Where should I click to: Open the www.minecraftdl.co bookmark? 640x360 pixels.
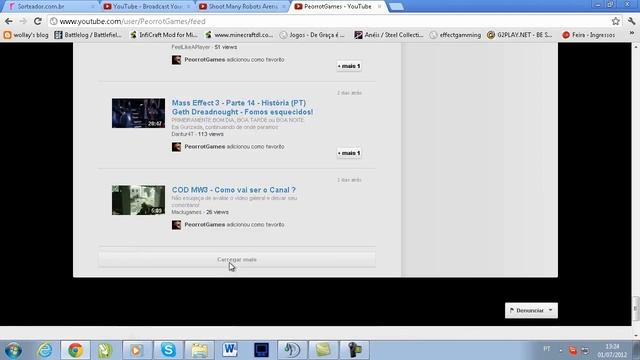click(x=239, y=35)
